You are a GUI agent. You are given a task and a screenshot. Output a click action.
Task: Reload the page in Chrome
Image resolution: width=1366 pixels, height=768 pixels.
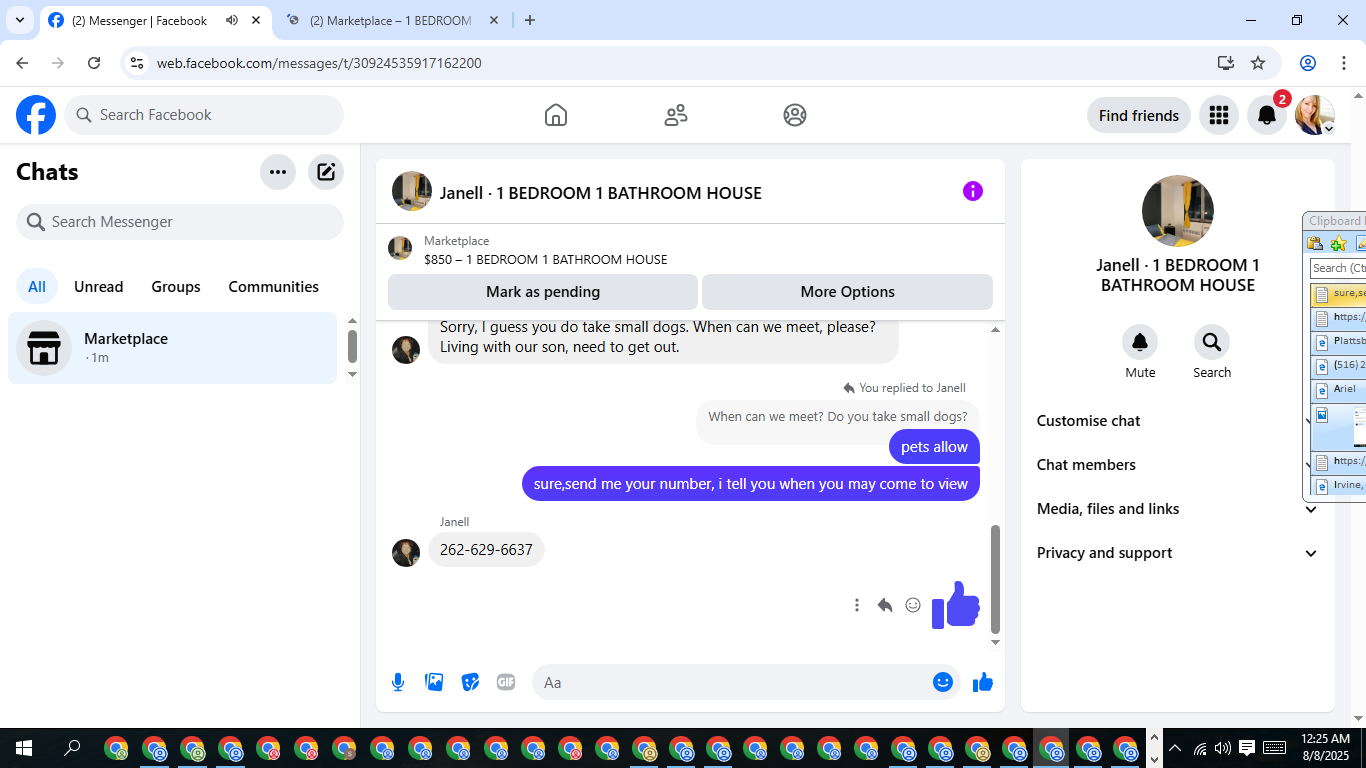point(94,63)
